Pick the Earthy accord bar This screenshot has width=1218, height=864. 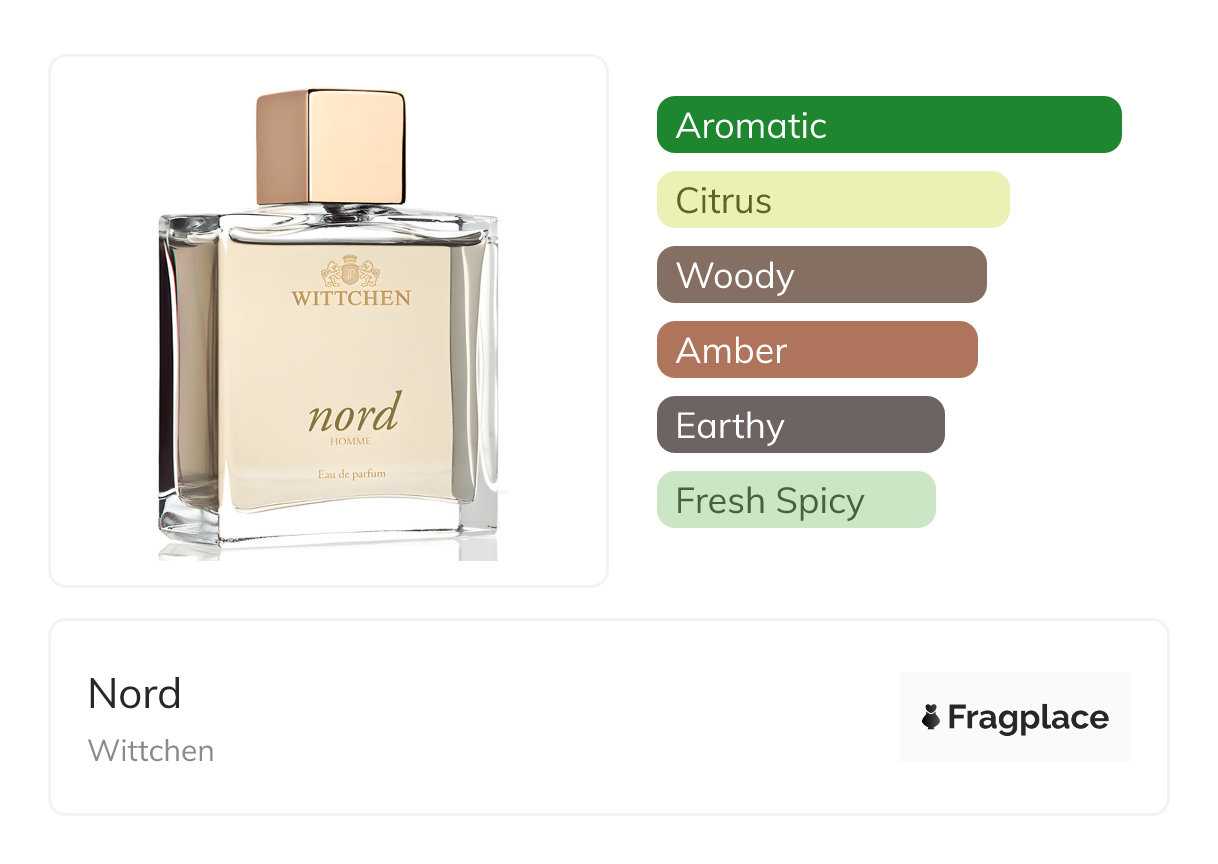pyautogui.click(x=801, y=425)
